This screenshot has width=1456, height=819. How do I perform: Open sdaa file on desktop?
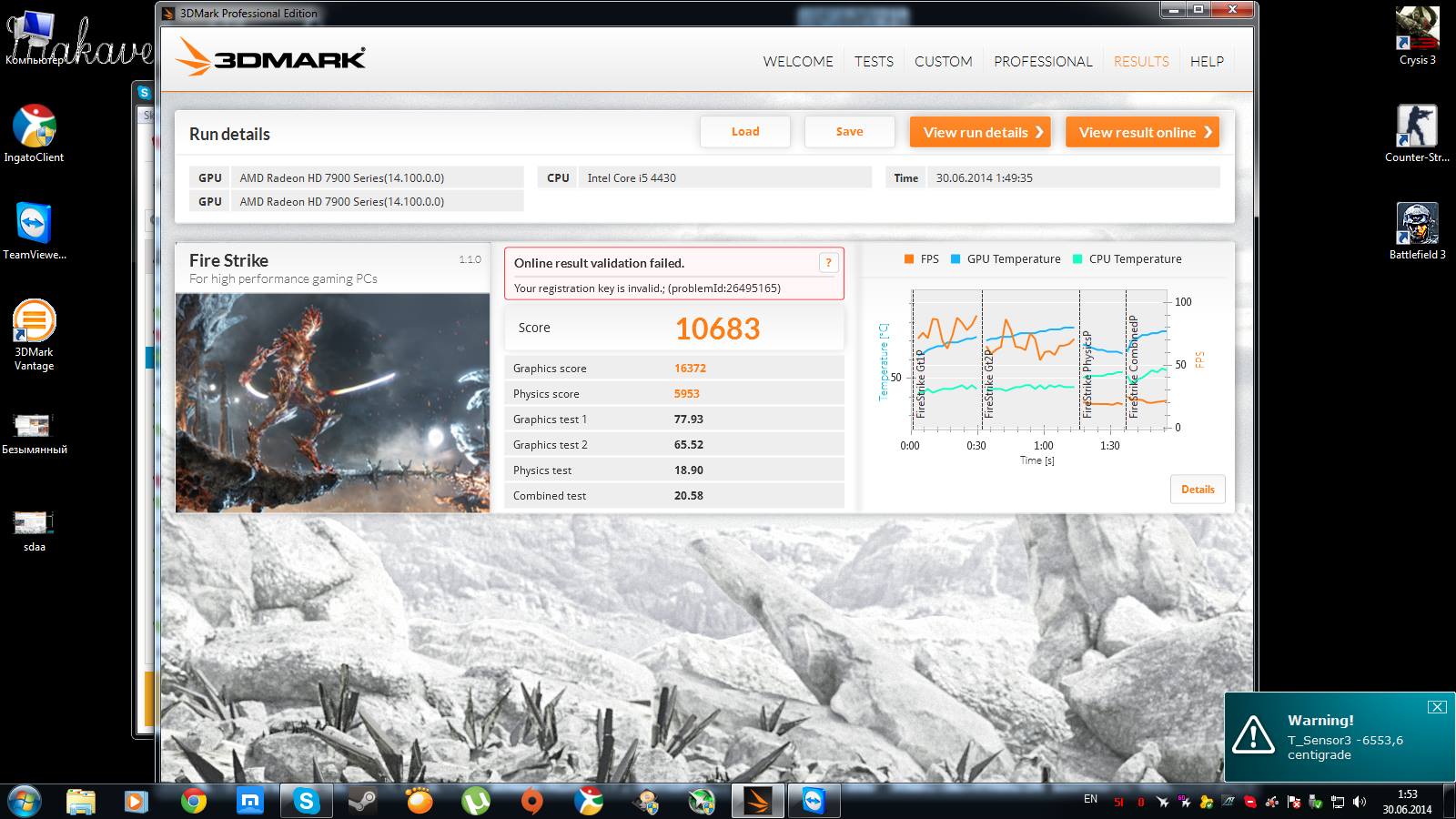click(x=34, y=531)
